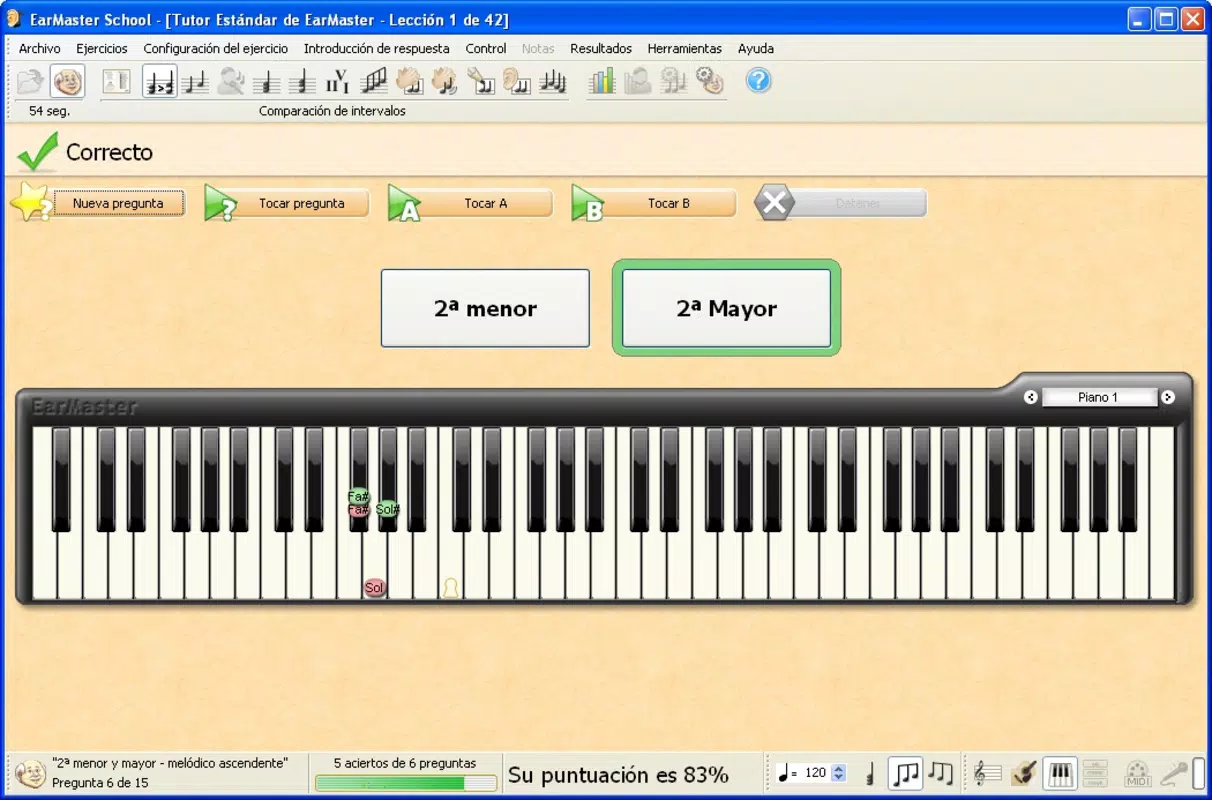Toggle melodic descending playback mode
This screenshot has height=800, width=1212.
tap(940, 773)
